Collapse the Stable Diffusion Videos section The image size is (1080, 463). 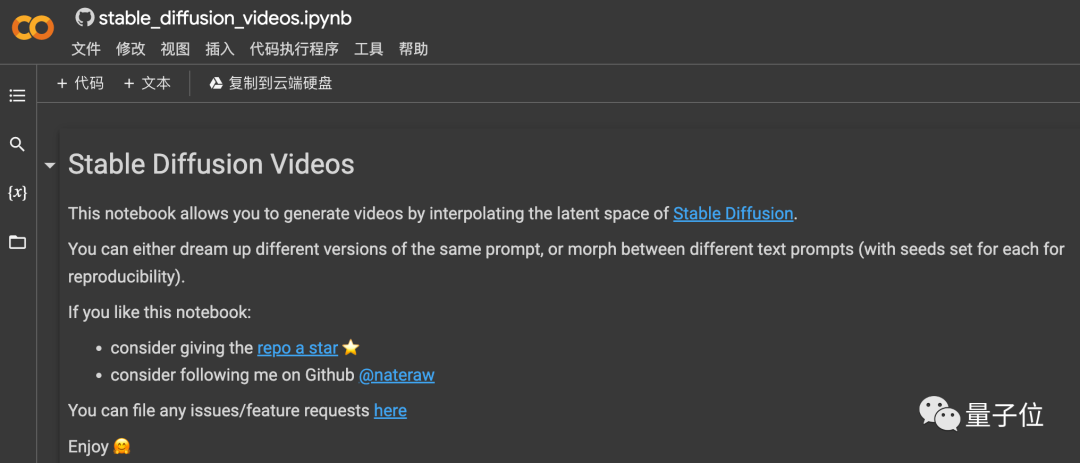[49, 165]
